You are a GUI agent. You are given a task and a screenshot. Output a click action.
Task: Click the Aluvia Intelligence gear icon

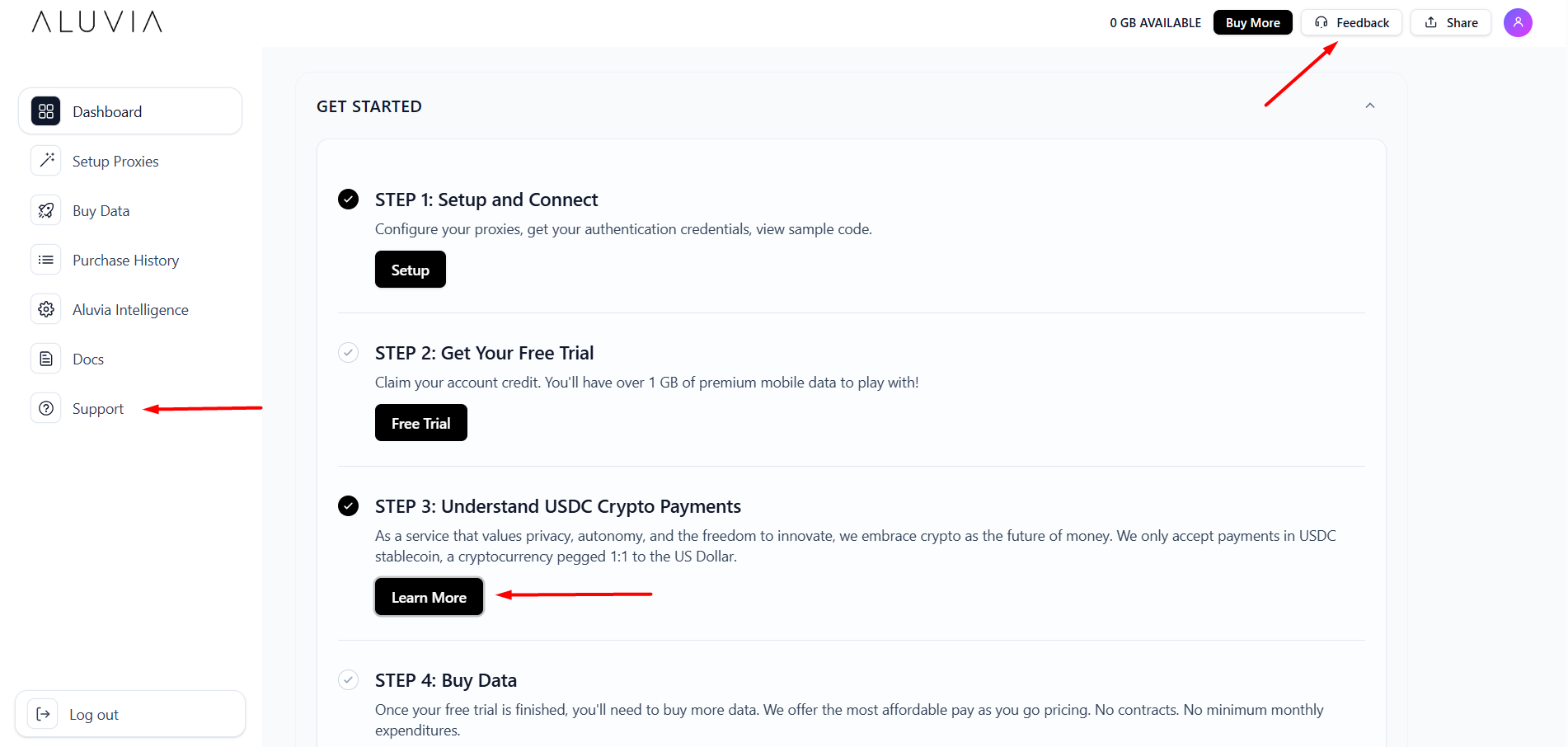point(46,309)
